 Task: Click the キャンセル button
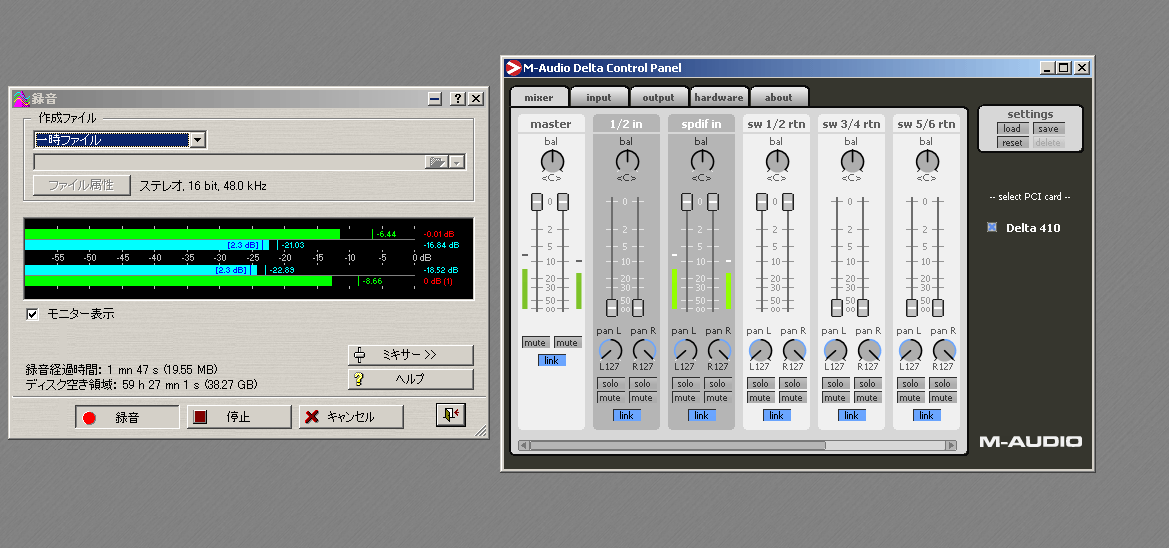click(x=351, y=418)
